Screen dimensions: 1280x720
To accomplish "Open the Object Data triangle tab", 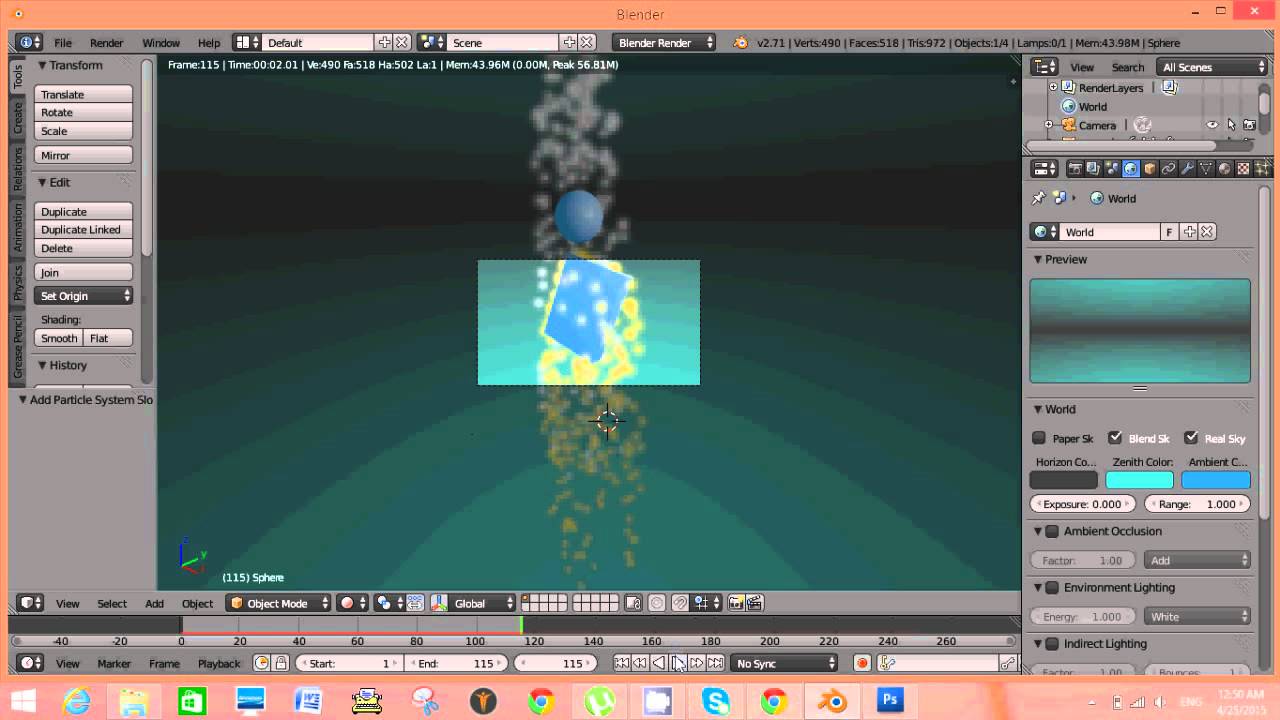I will point(1206,169).
